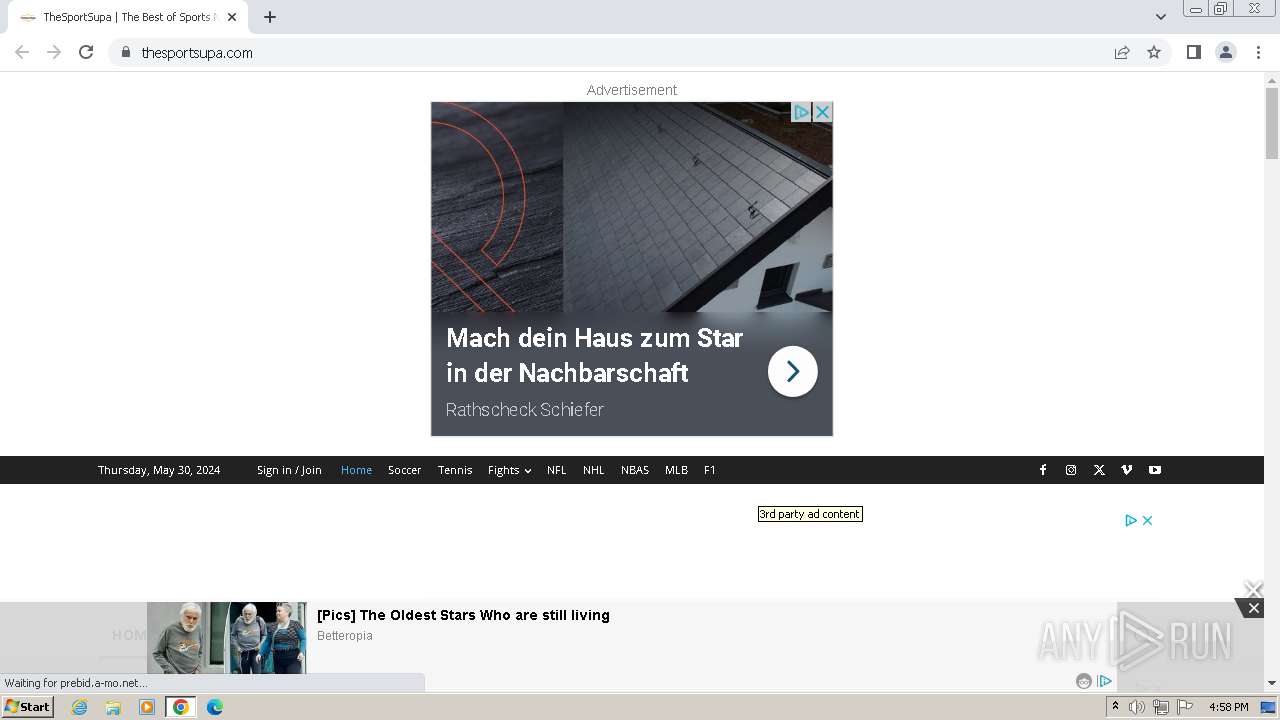Open AdChoices icon in bottom ad bar
Screen dimensions: 1280x720
tap(1104, 681)
